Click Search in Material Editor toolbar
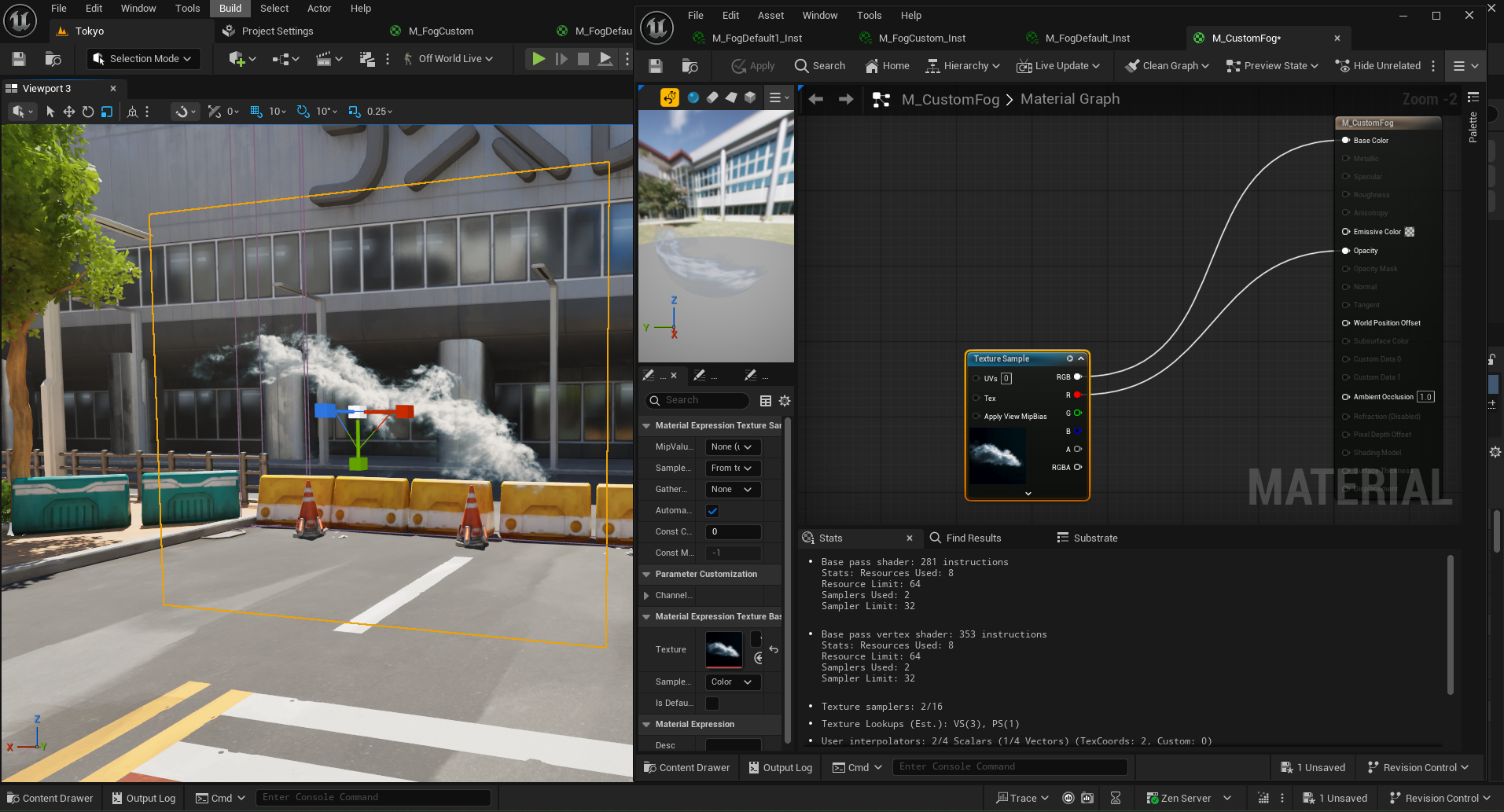Image resolution: width=1504 pixels, height=812 pixels. [820, 66]
